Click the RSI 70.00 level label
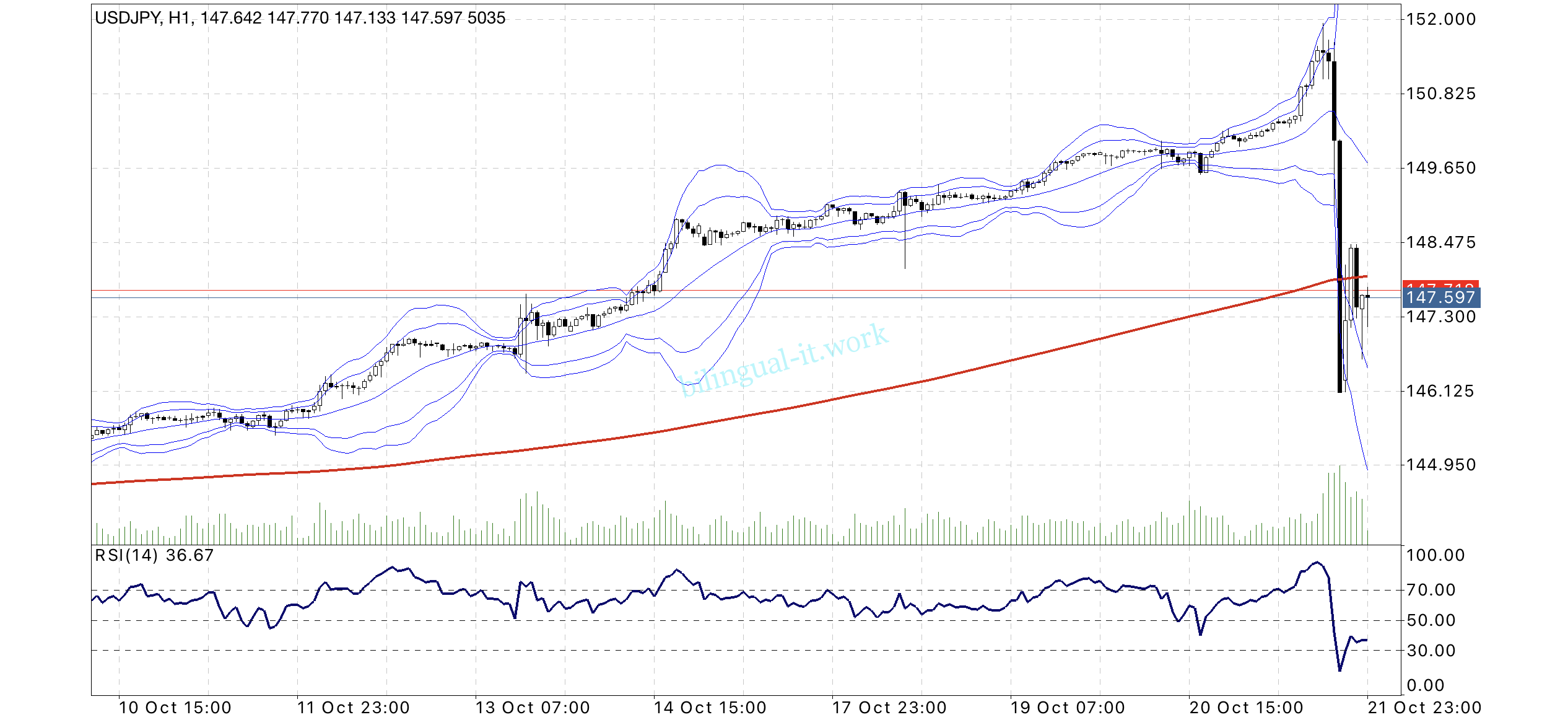 (1431, 590)
